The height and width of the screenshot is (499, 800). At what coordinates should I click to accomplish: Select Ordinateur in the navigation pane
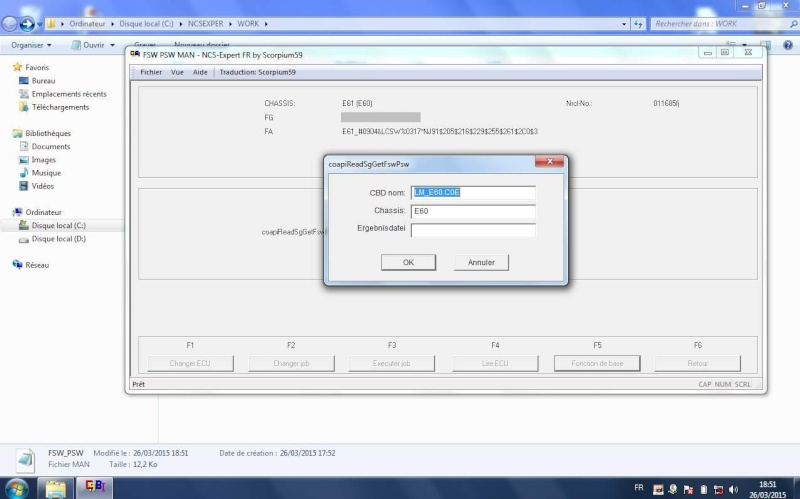pos(38,212)
